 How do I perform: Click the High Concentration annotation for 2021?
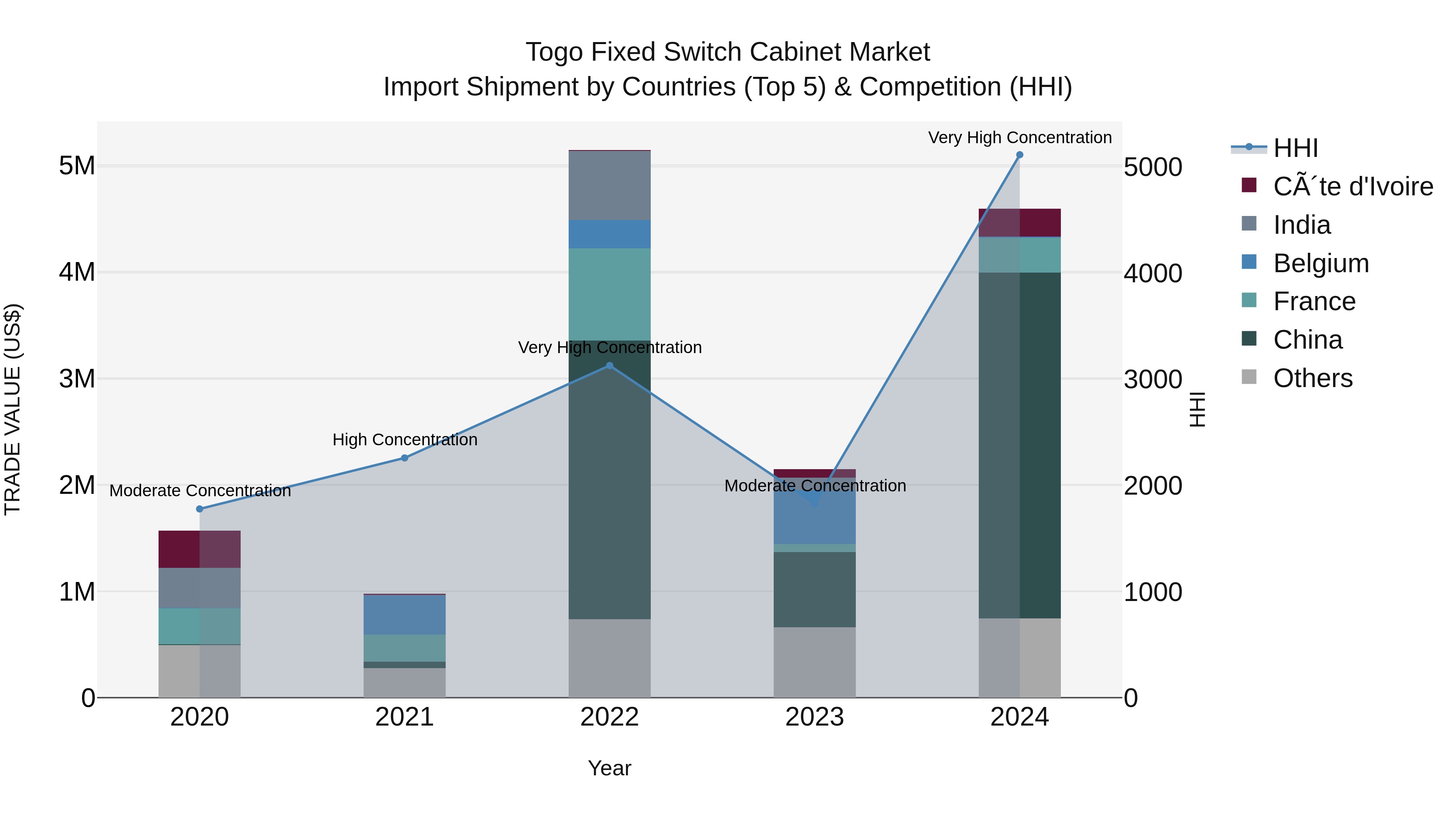click(405, 440)
